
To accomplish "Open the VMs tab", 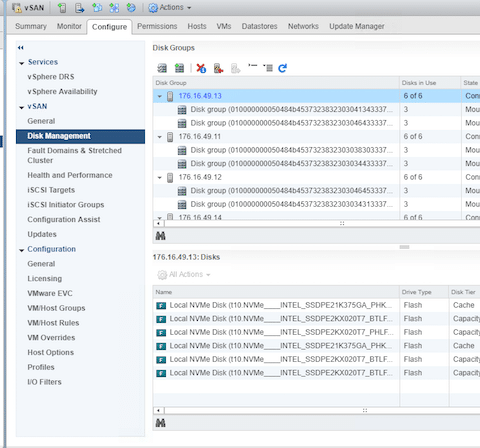I will point(224,26).
